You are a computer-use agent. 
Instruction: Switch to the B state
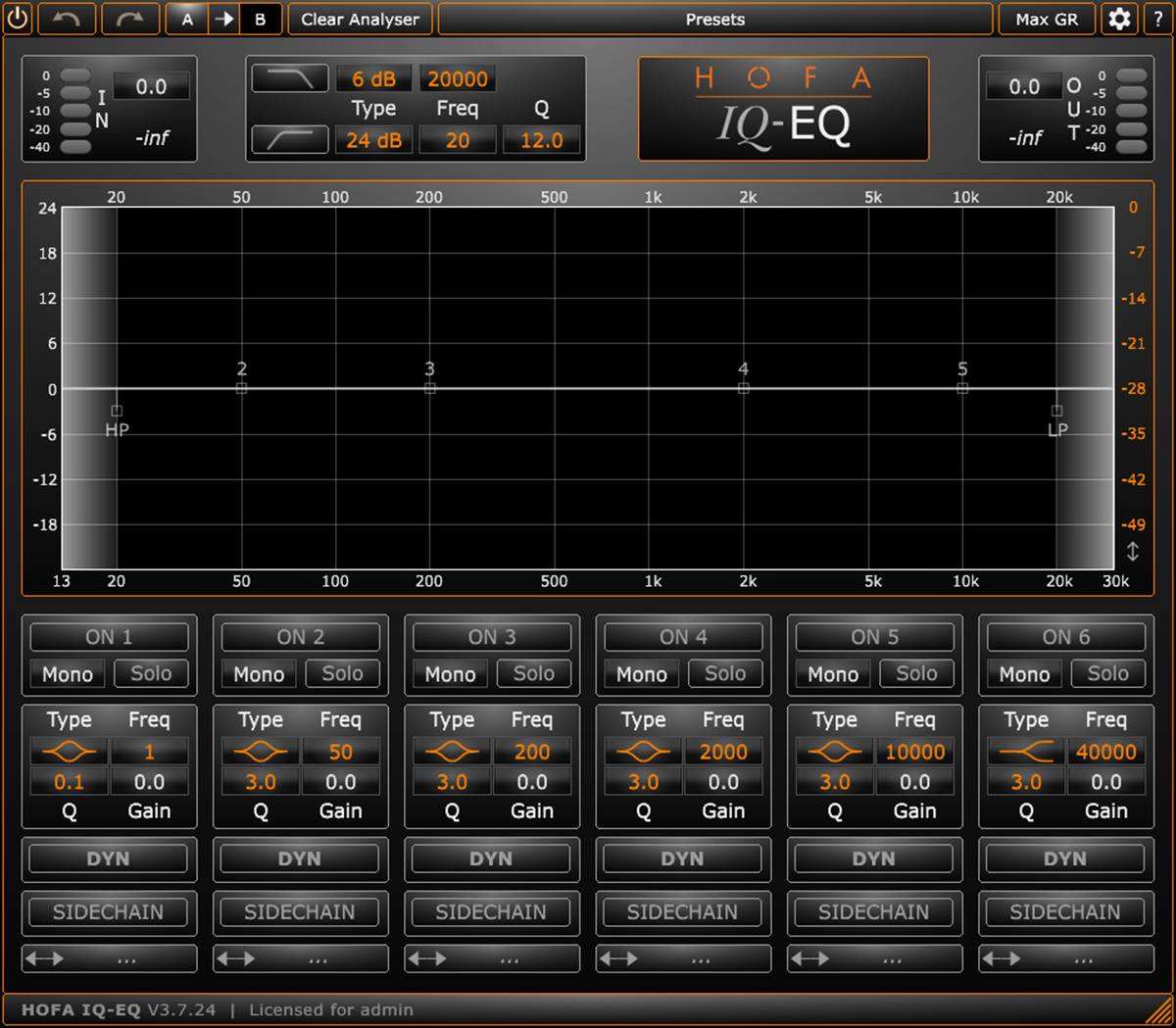tap(260, 19)
